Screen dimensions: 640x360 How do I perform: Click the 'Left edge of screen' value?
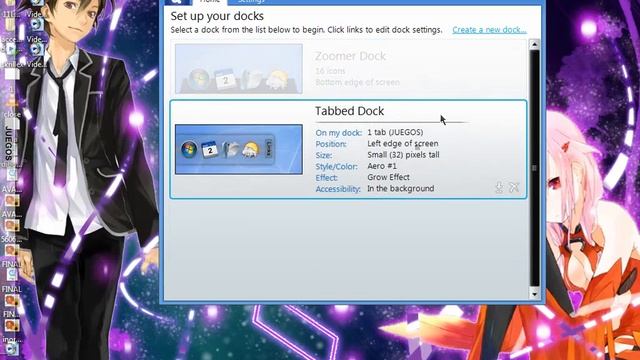(x=403, y=144)
